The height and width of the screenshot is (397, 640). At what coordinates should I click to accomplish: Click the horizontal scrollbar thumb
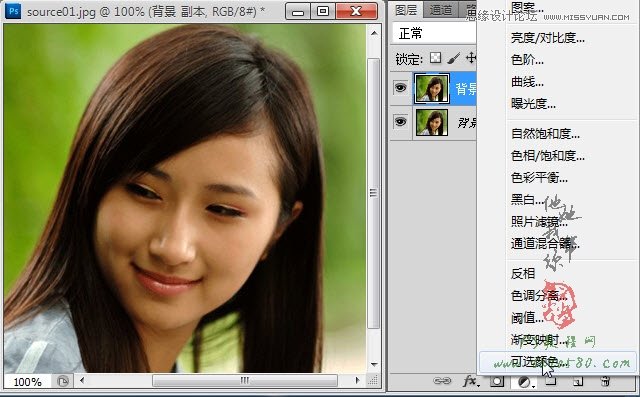click(245, 380)
